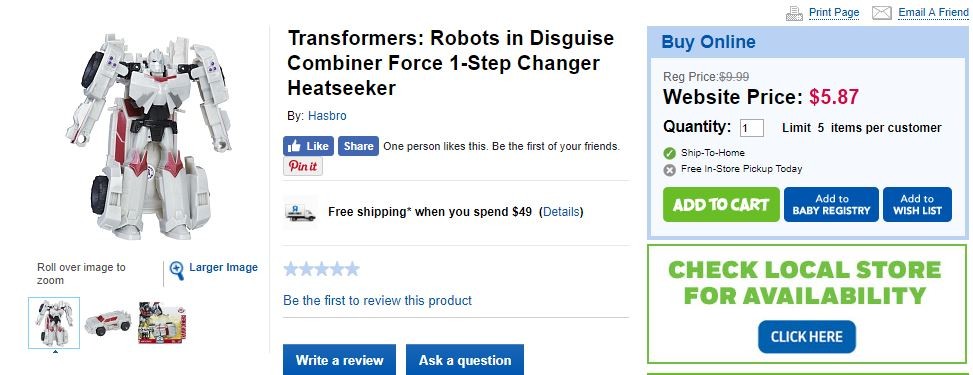Select the car mode thumbnail
The width and height of the screenshot is (973, 375).
coord(108,322)
